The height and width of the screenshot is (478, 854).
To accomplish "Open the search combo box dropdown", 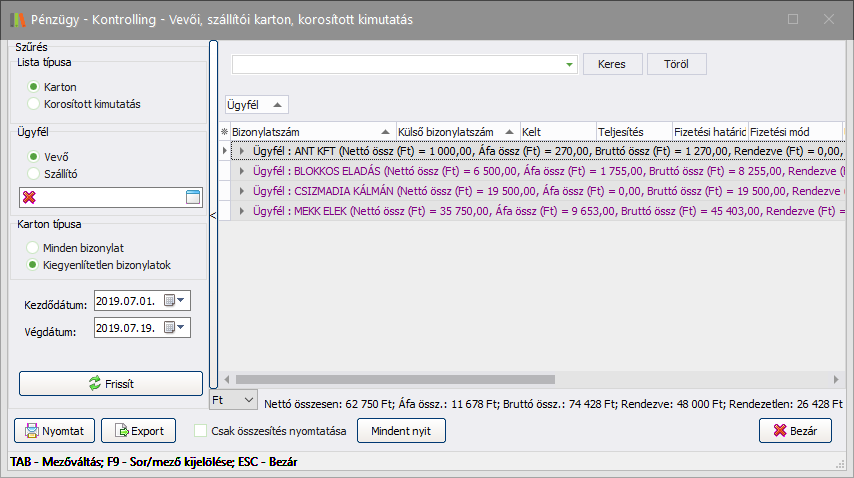I will 570,64.
